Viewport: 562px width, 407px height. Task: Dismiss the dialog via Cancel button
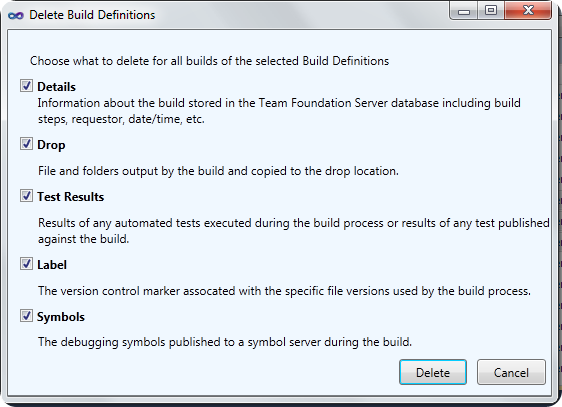coord(511,372)
